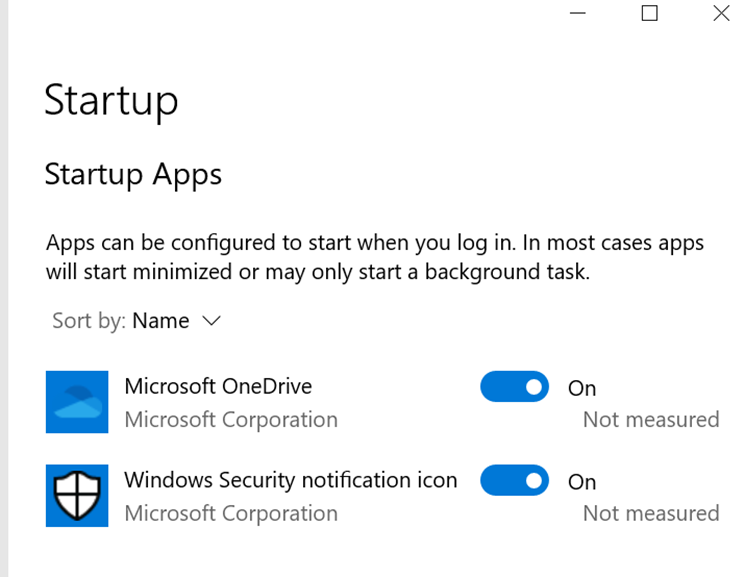Select the Microsoft OneDrive app name
Image resolution: width=745 pixels, height=577 pixels.
click(x=218, y=386)
